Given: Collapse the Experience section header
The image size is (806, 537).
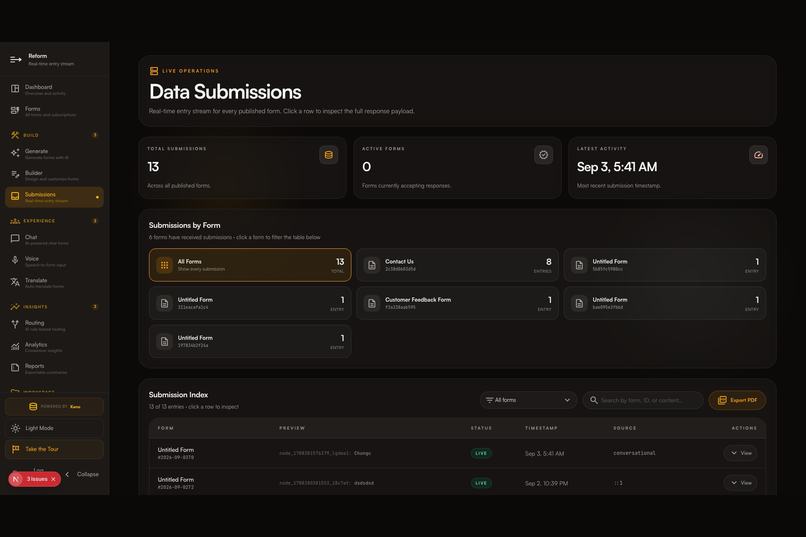Looking at the screenshot, I should click(x=54, y=221).
